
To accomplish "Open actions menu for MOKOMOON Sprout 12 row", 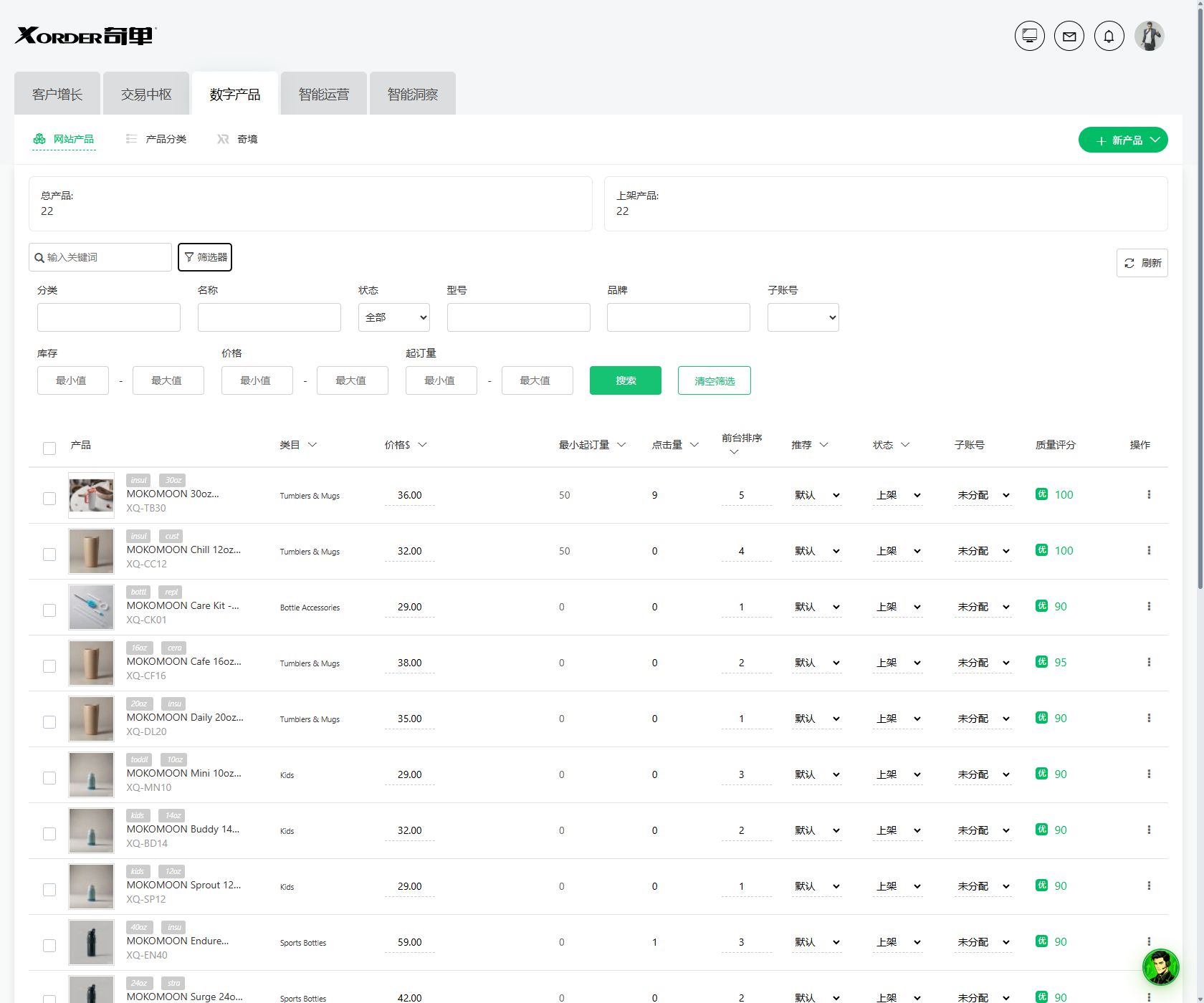I will pyautogui.click(x=1149, y=886).
